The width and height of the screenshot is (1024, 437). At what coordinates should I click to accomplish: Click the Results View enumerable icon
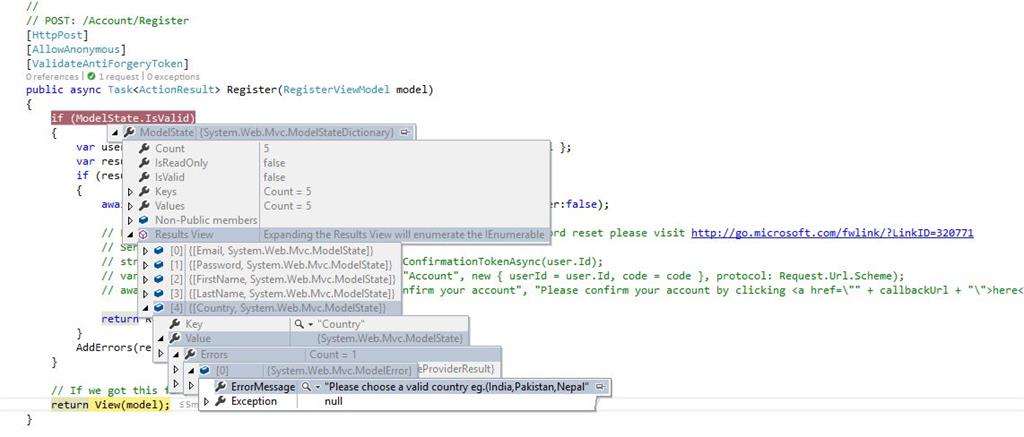[143, 235]
